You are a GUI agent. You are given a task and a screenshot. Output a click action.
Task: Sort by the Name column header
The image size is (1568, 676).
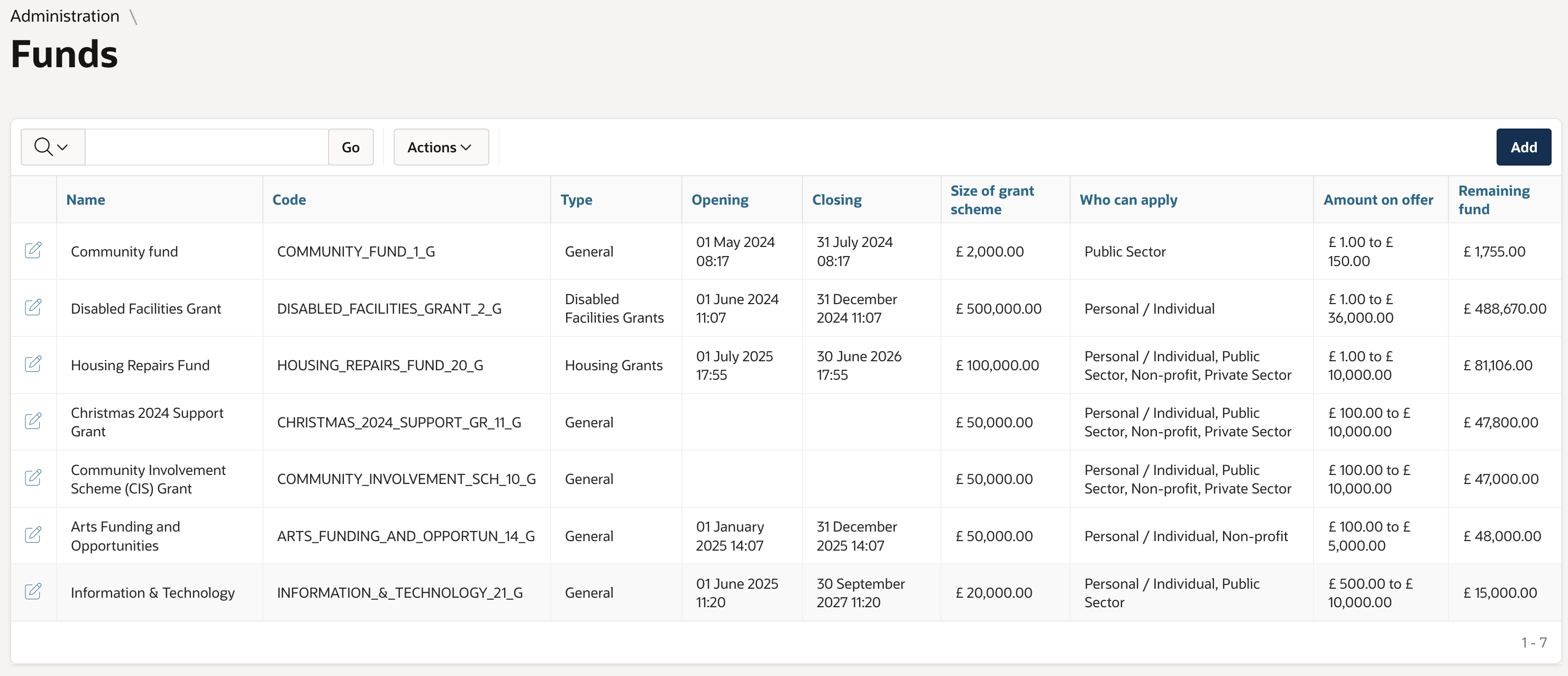coord(85,199)
